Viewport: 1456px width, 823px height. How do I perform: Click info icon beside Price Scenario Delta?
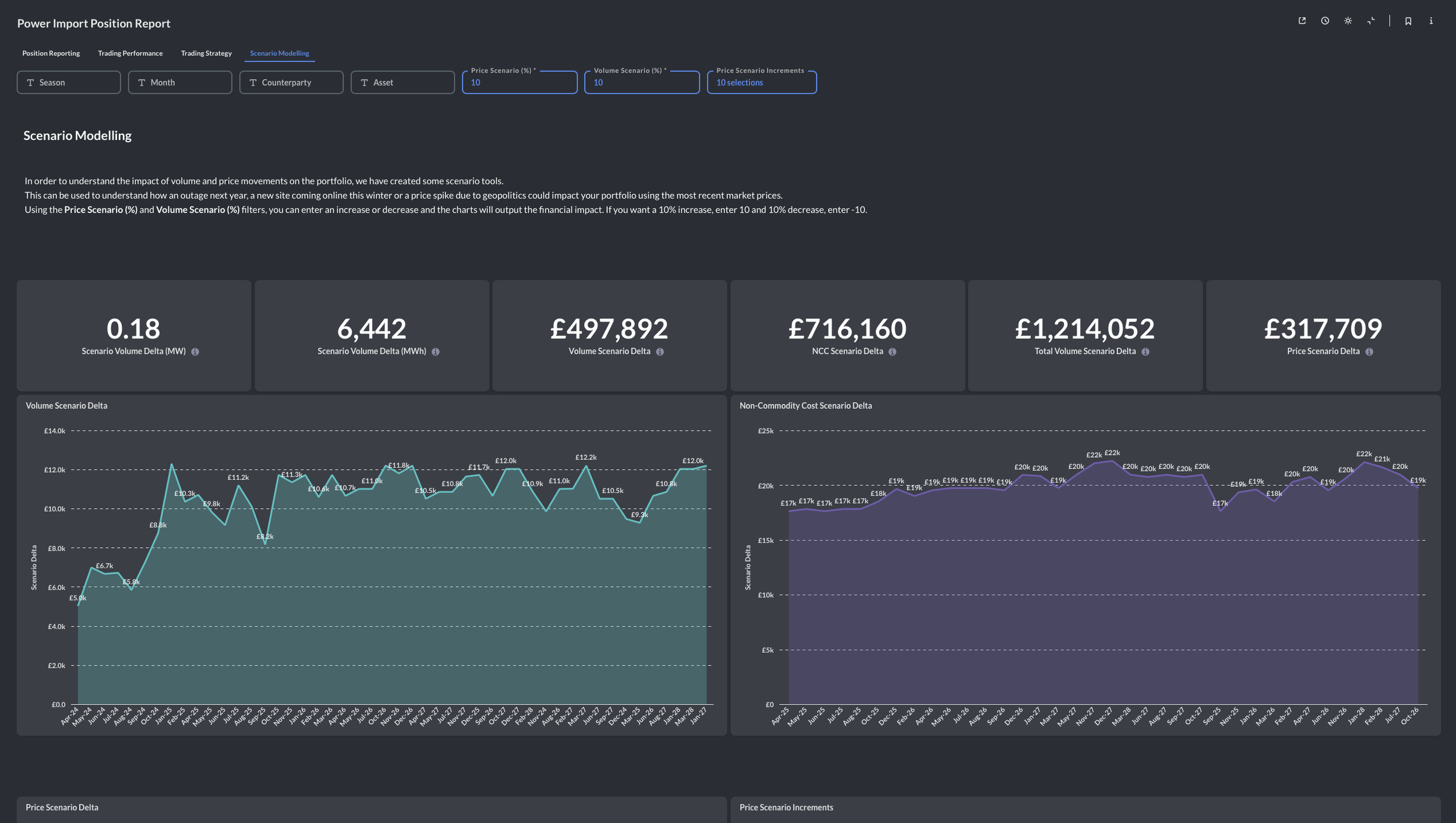coord(1369,352)
